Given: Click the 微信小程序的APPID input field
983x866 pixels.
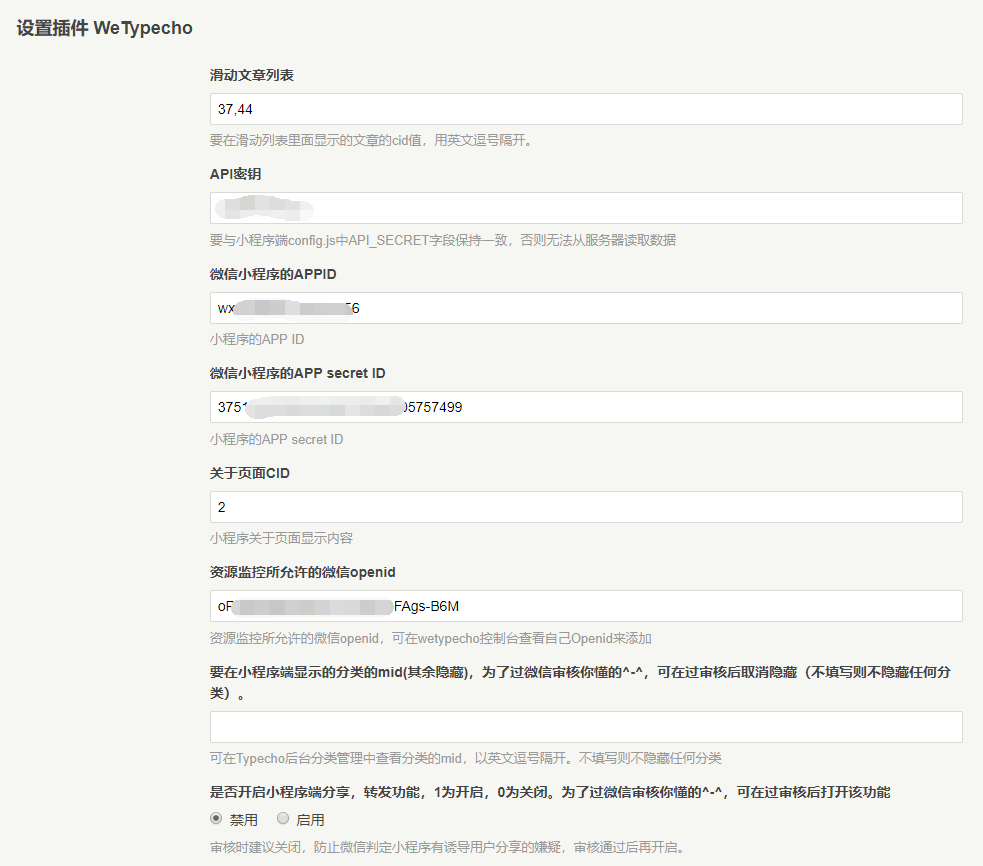Looking at the screenshot, I should pos(586,308).
